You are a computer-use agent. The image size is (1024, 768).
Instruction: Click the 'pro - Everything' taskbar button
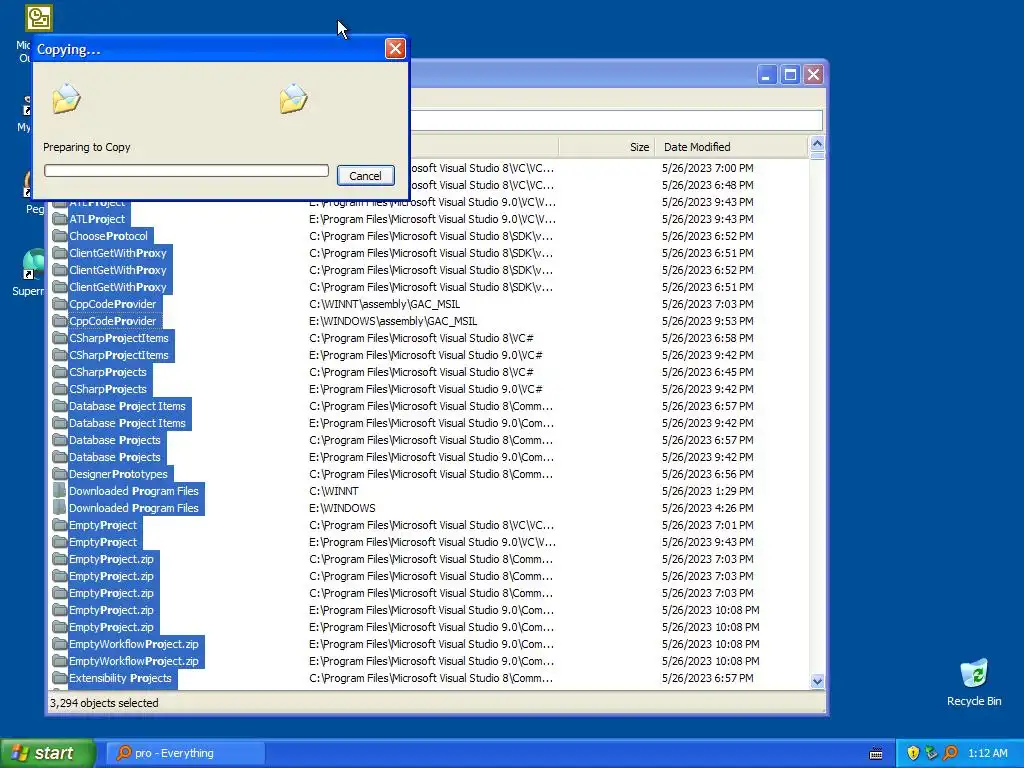tap(185, 753)
